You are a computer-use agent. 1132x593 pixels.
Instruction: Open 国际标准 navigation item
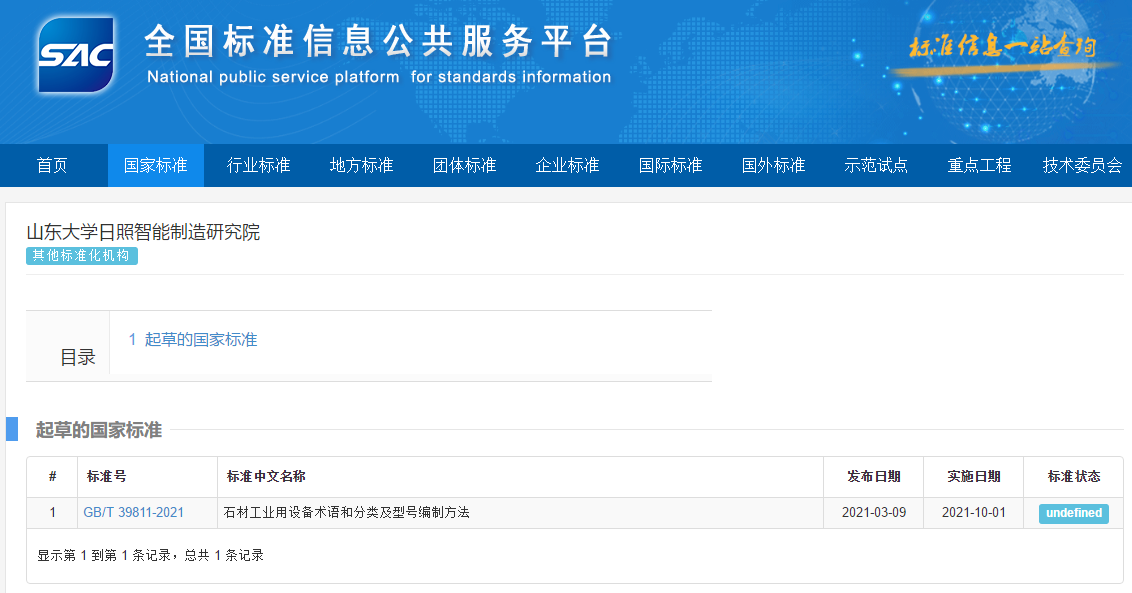point(671,165)
